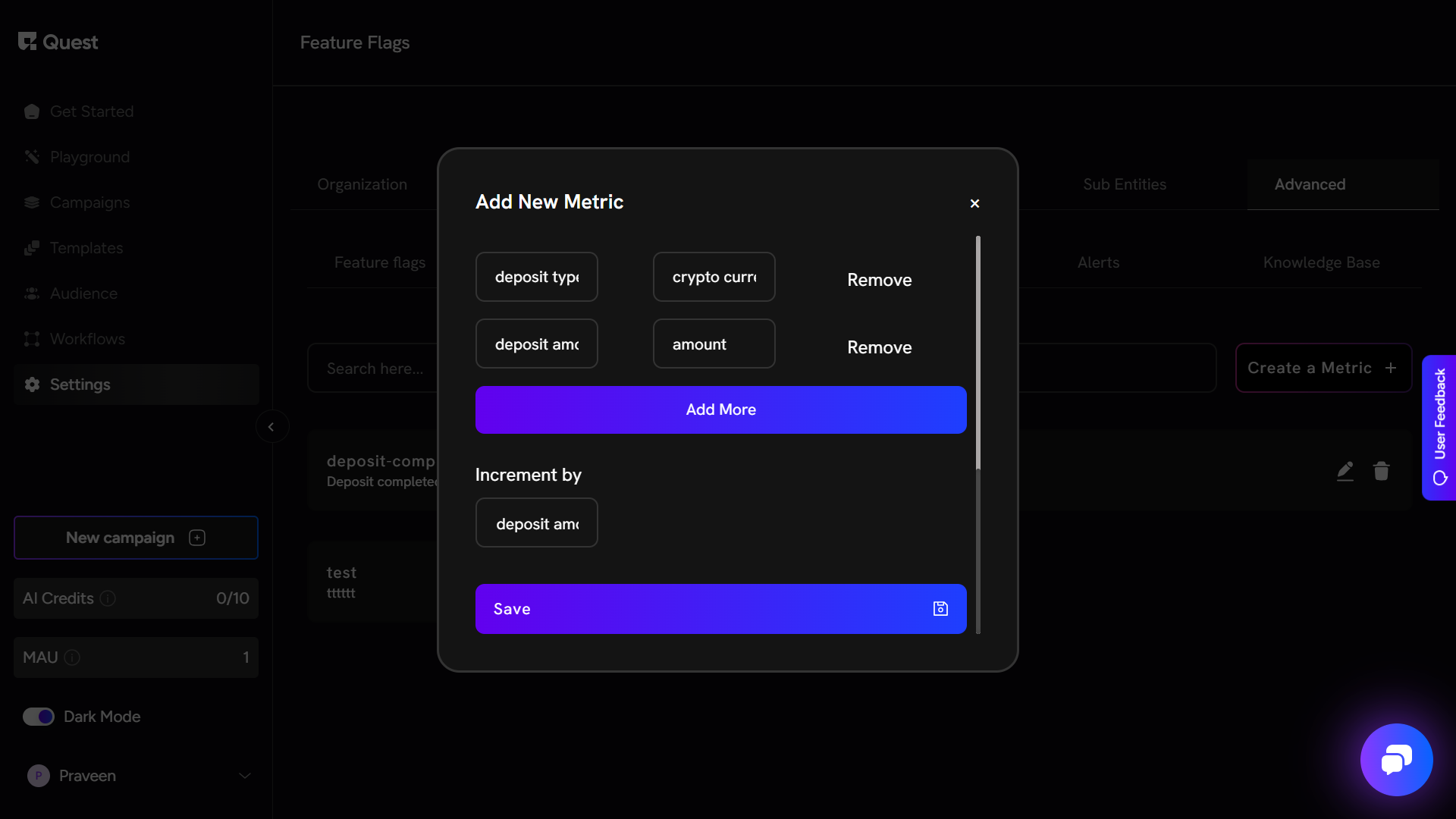Click the Playground sidebar icon
This screenshot has height=819, width=1456.
(32, 157)
